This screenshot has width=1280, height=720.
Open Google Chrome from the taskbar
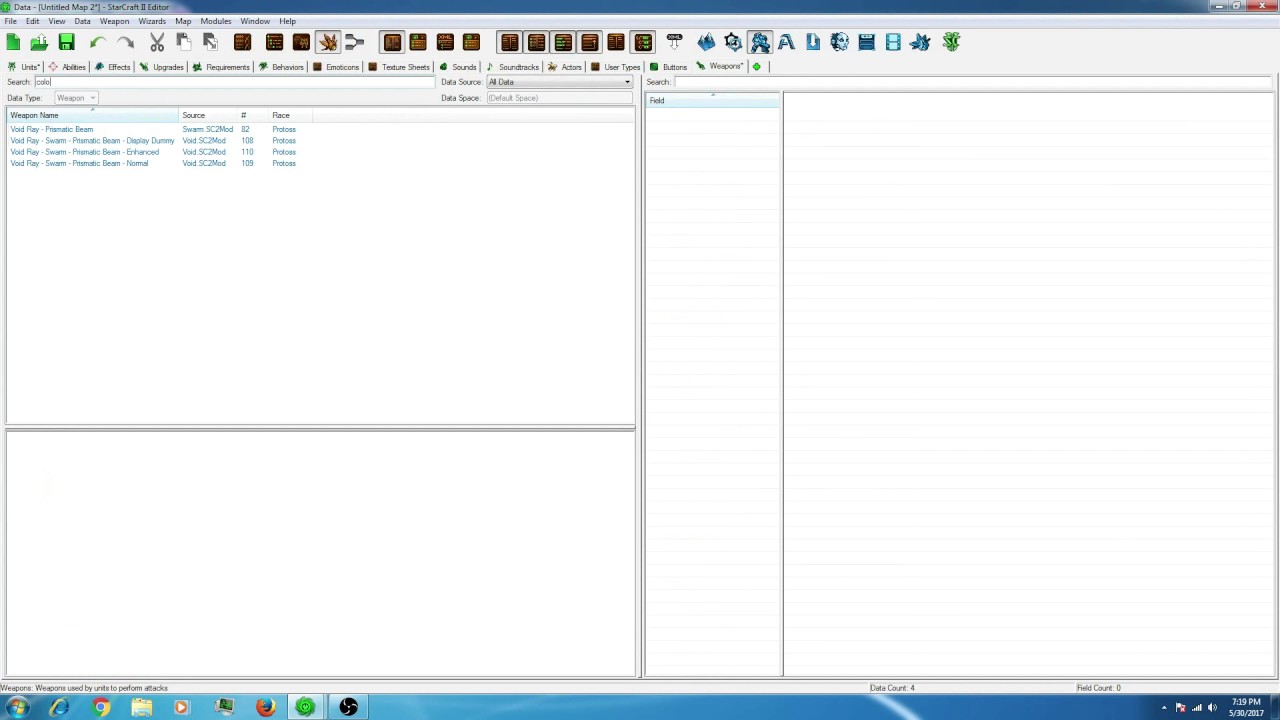(x=101, y=708)
